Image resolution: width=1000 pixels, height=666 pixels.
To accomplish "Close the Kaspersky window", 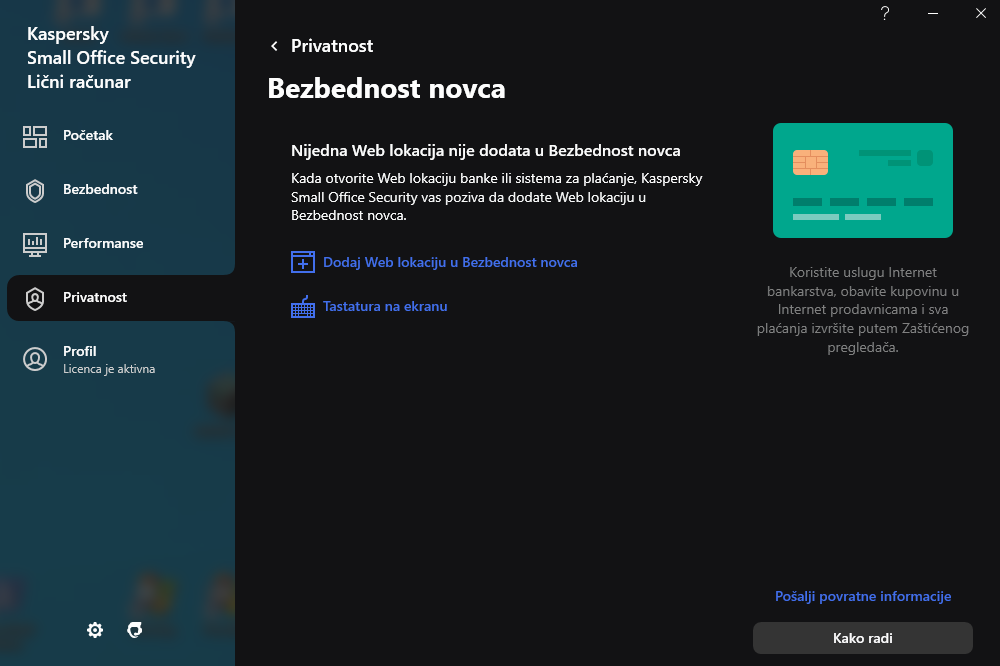I will pyautogui.click(x=981, y=13).
